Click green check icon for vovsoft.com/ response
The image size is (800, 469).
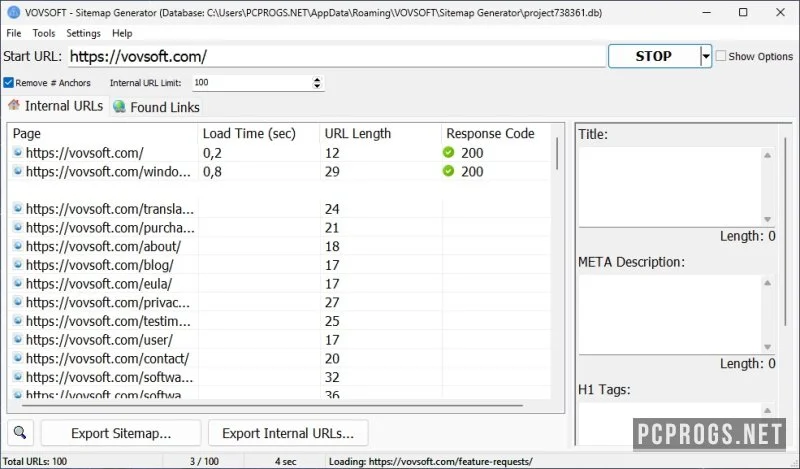(448, 152)
